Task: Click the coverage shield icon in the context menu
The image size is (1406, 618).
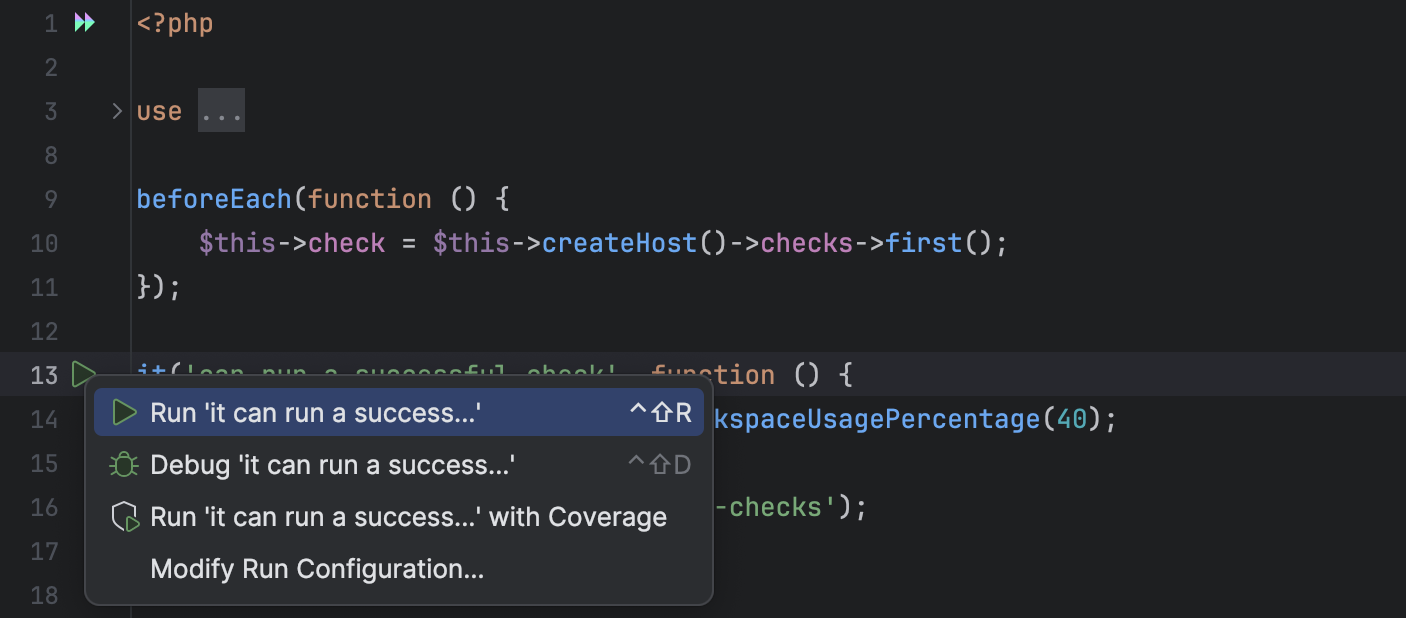Action: pos(124,516)
